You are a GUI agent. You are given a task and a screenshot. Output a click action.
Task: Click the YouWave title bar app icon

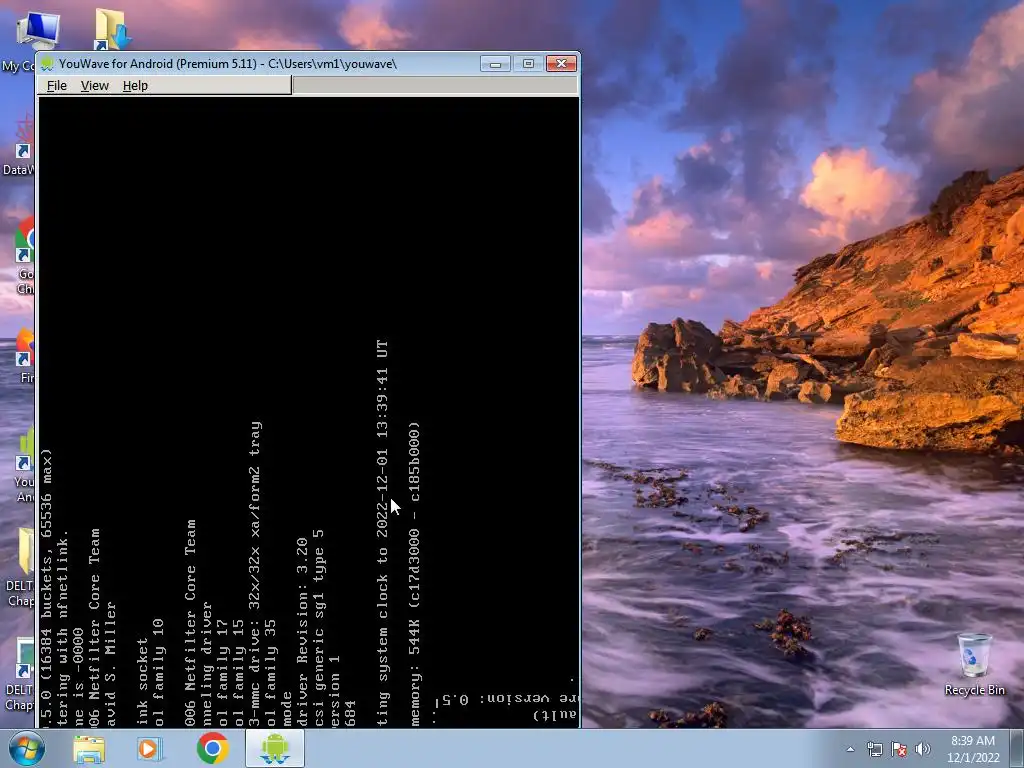[47, 63]
